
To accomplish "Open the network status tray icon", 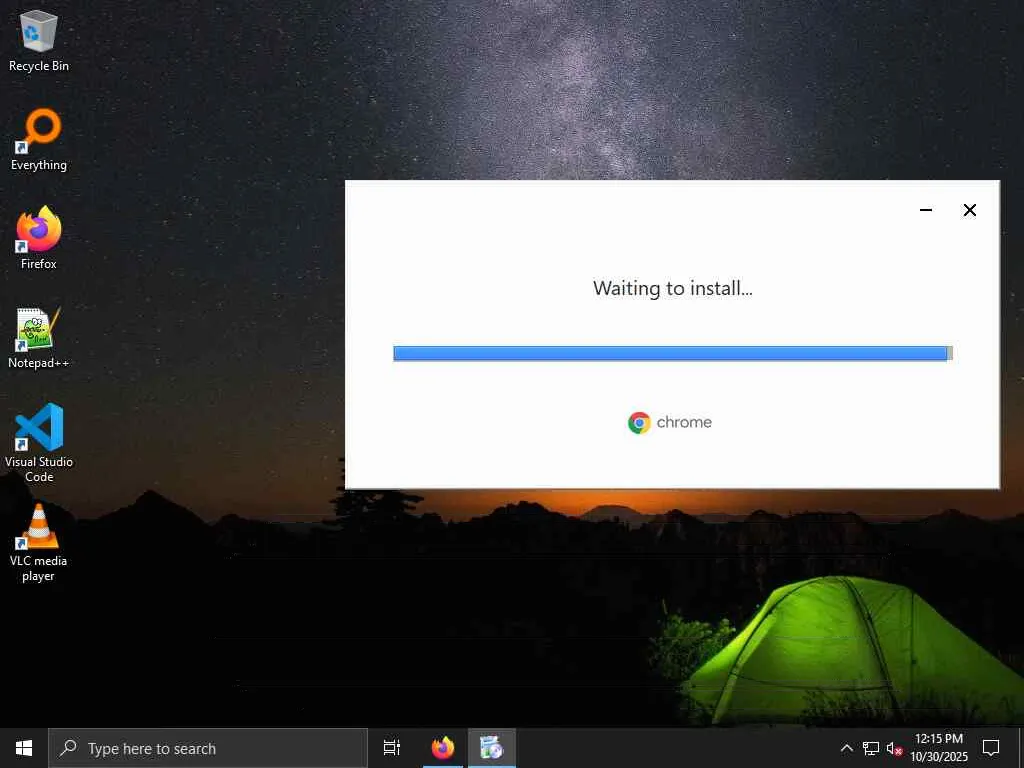I will point(871,748).
